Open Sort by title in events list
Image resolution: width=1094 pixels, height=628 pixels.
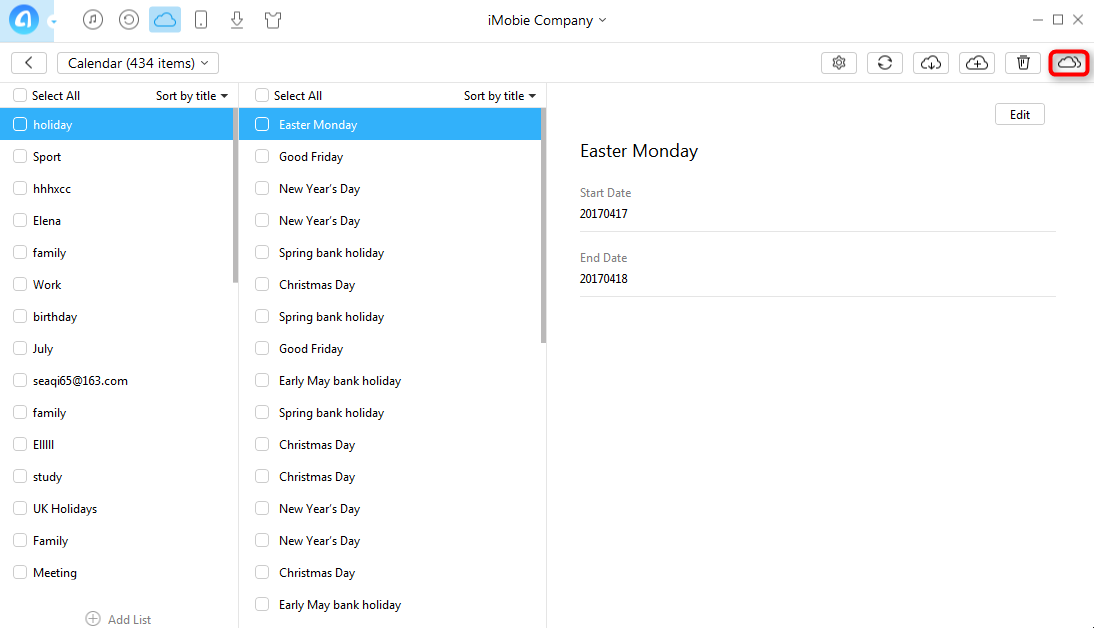[x=500, y=96]
